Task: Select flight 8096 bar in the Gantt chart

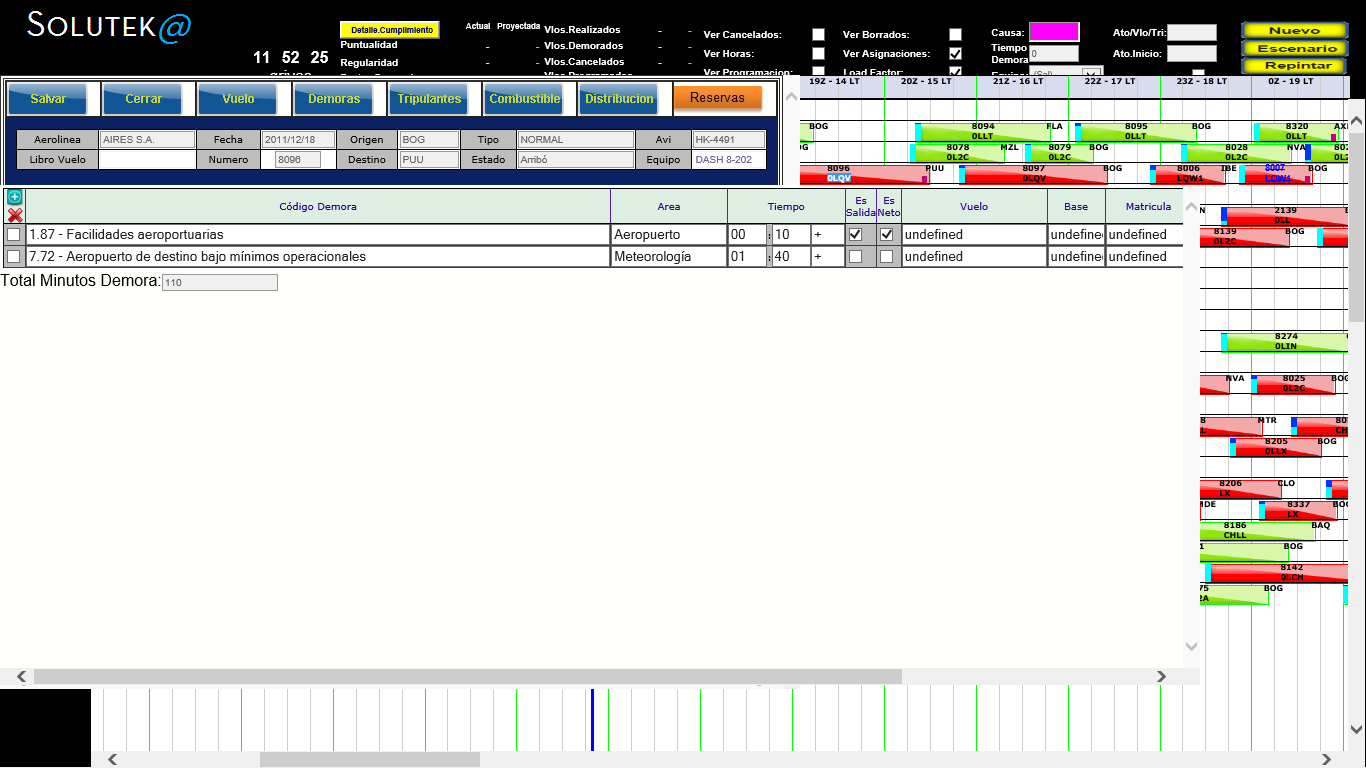Action: tap(865, 174)
